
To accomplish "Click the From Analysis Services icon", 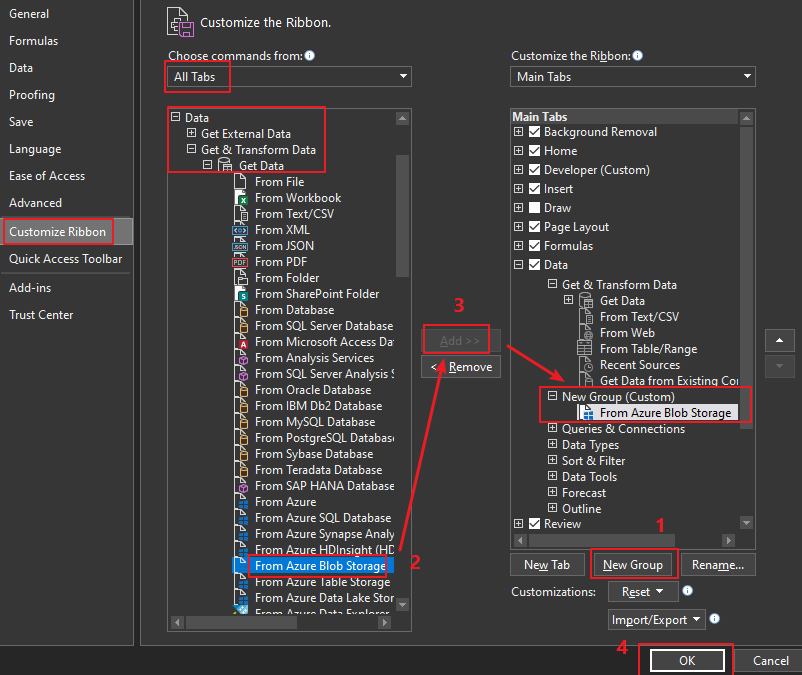I will tap(240, 358).
